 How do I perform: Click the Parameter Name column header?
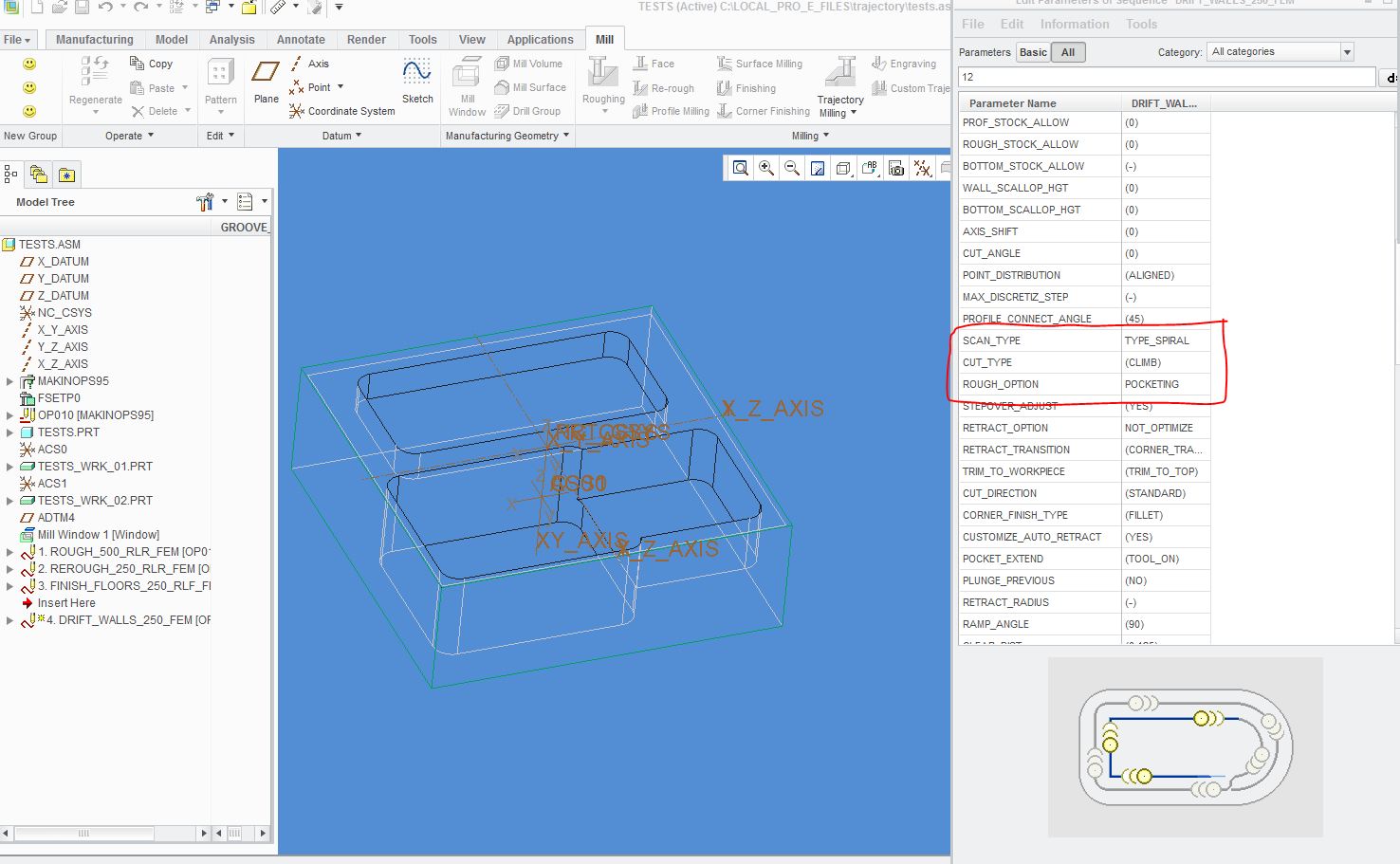pyautogui.click(x=1040, y=102)
